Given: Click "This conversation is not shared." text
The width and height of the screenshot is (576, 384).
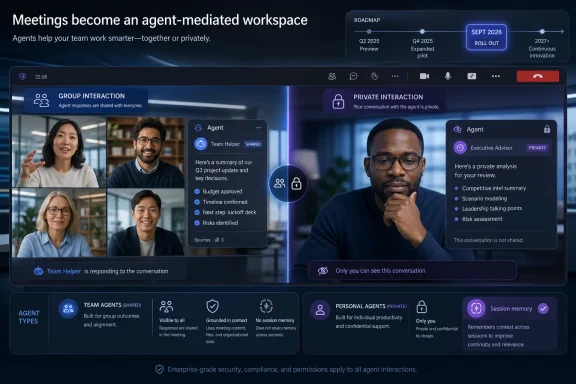Looking at the screenshot, I should (x=489, y=240).
